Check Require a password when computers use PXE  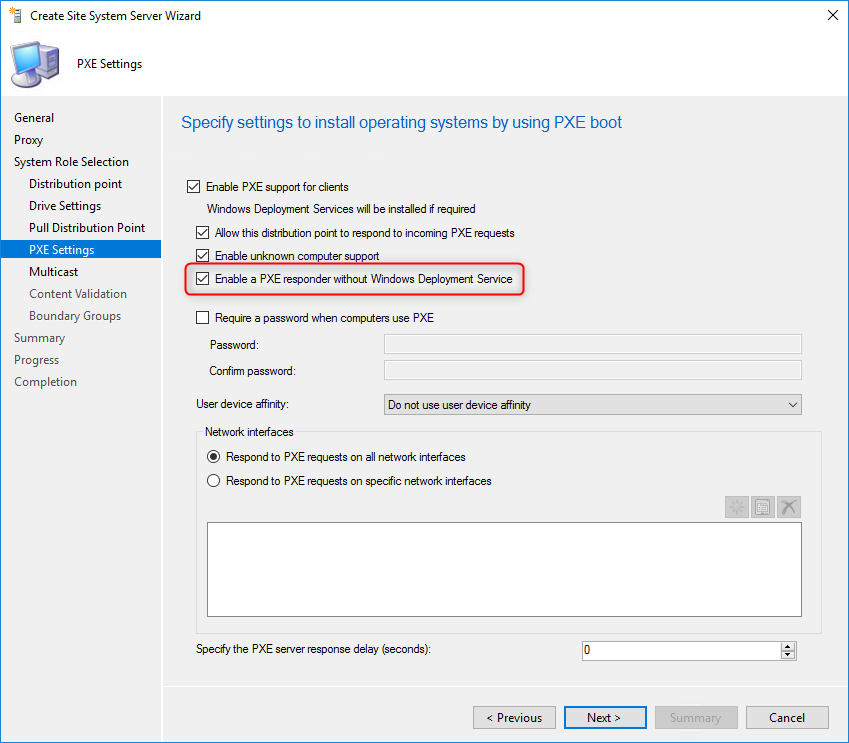203,318
